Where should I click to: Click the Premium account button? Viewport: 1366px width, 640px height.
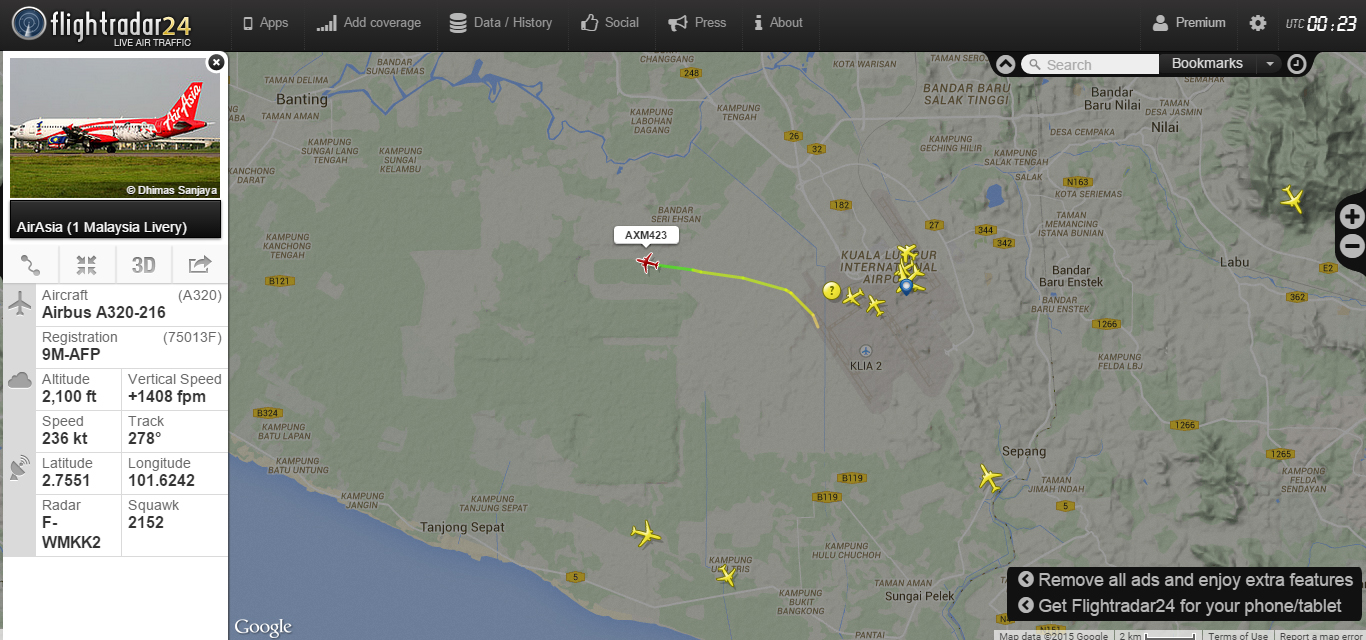(x=1189, y=23)
